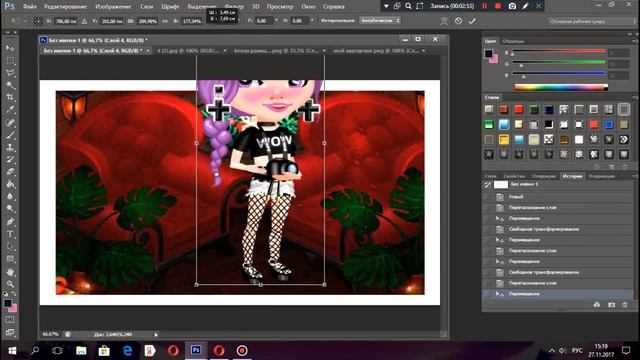Screen dimensions: 640x360
Task: Select the Horizontal Type tool
Action: pyautogui.click(x=10, y=234)
